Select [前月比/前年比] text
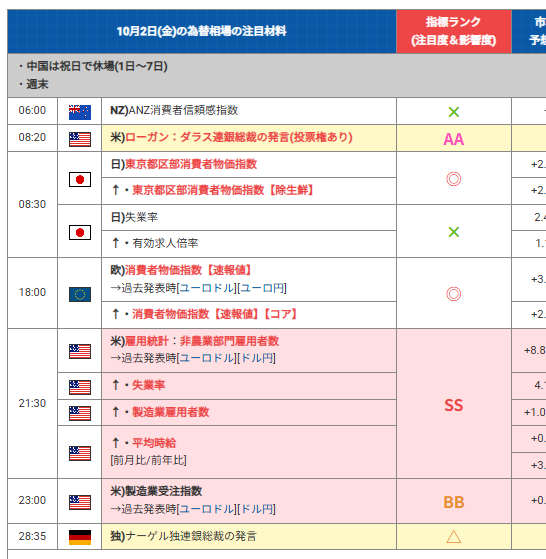This screenshot has height=559, width=546. point(148,460)
